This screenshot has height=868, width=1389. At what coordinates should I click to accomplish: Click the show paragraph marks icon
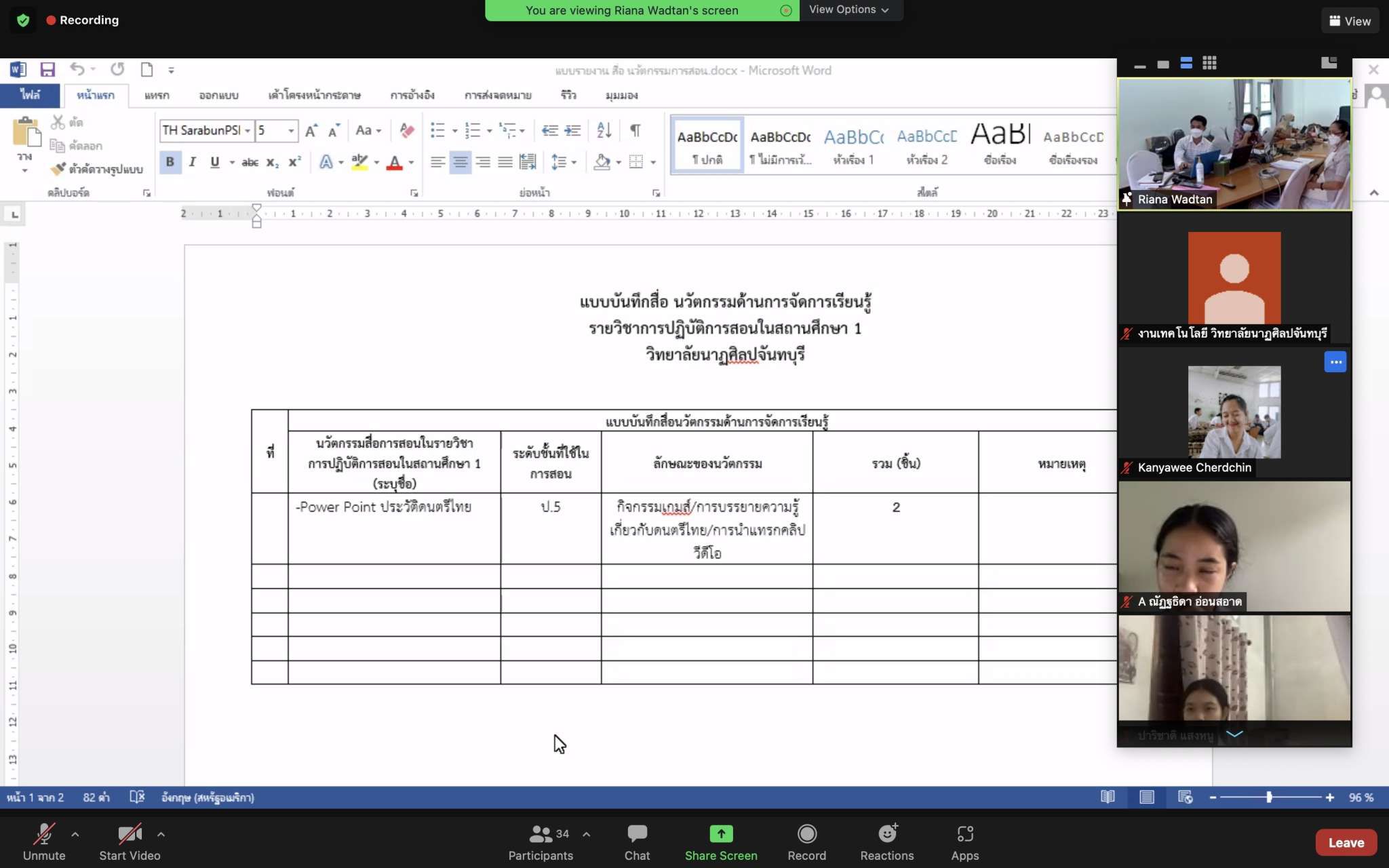click(x=635, y=130)
